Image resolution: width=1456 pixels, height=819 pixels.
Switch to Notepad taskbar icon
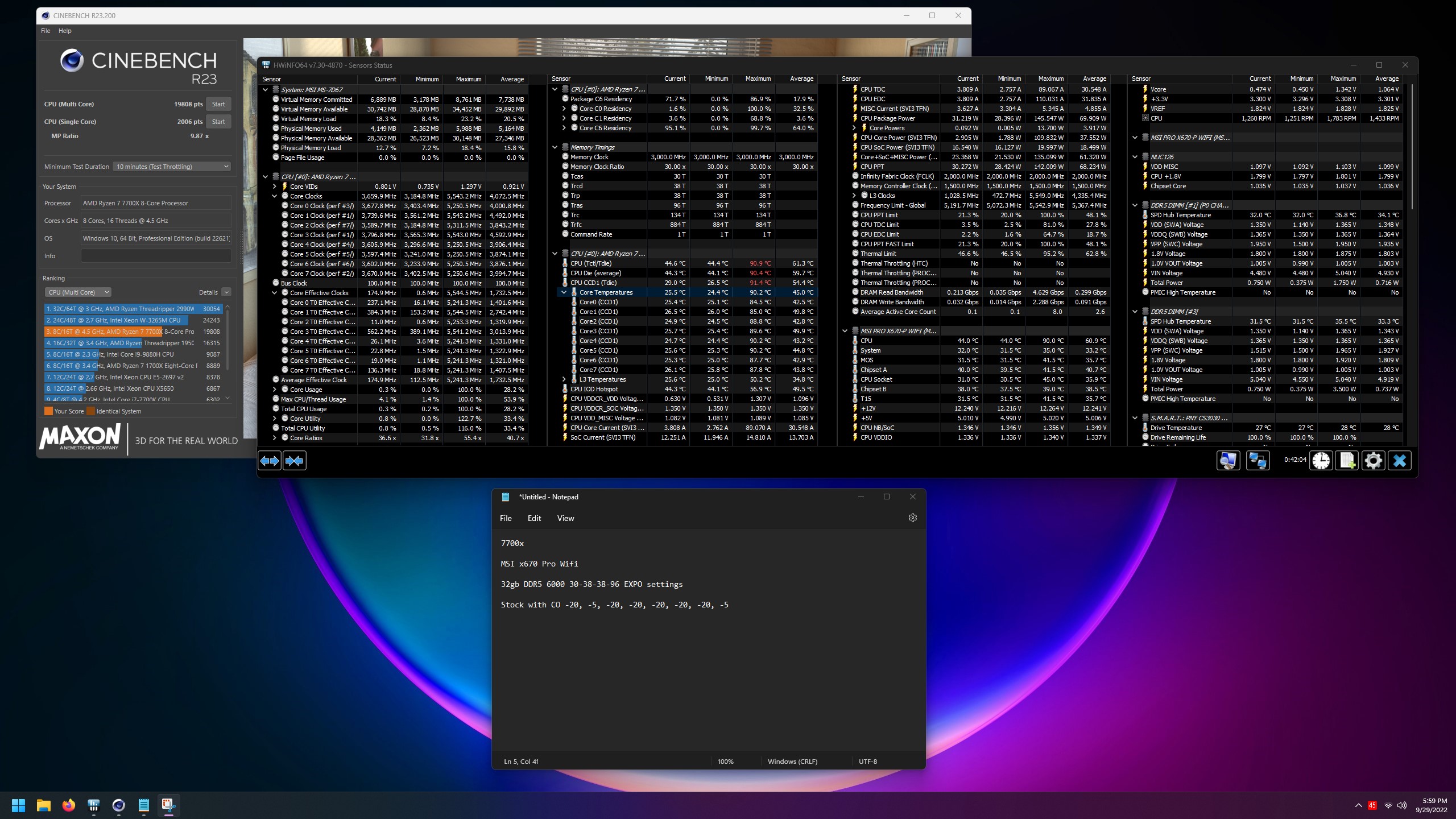pyautogui.click(x=144, y=805)
